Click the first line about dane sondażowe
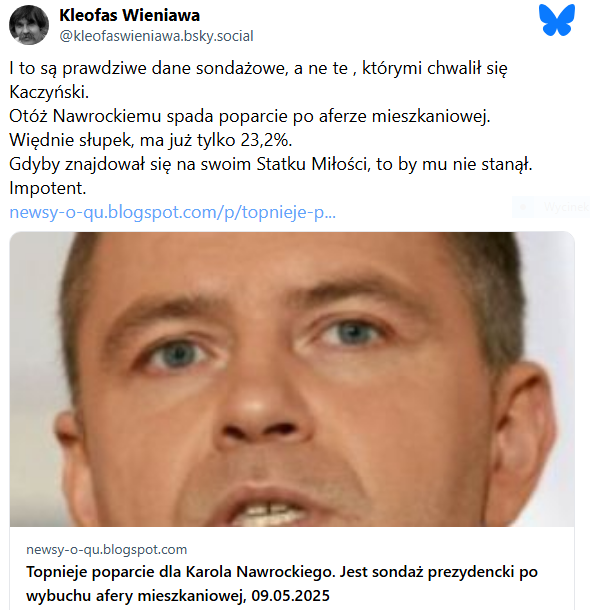The image size is (590, 610). pos(258,68)
